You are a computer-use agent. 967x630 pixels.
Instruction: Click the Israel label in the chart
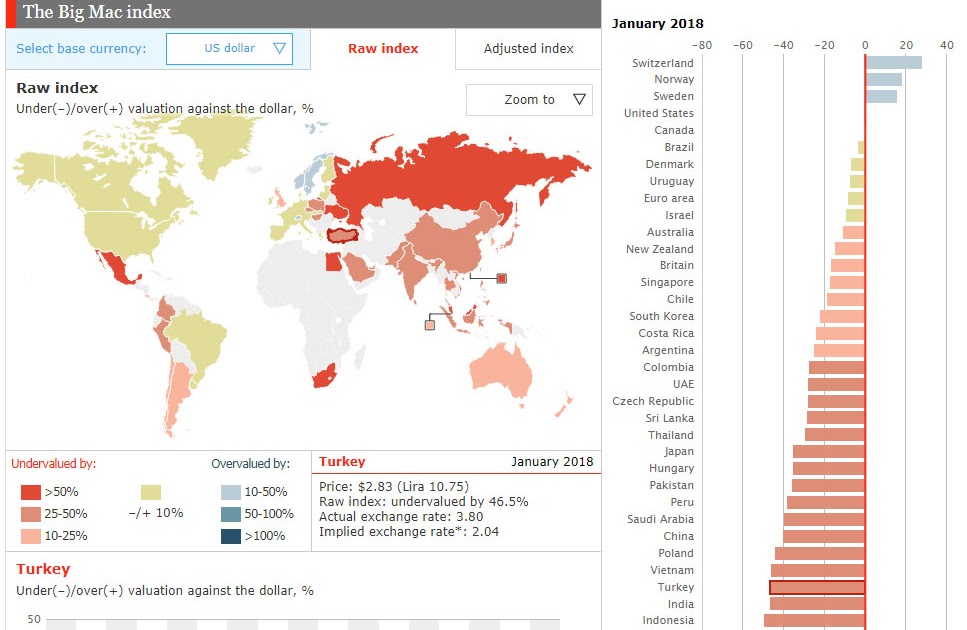tap(679, 215)
